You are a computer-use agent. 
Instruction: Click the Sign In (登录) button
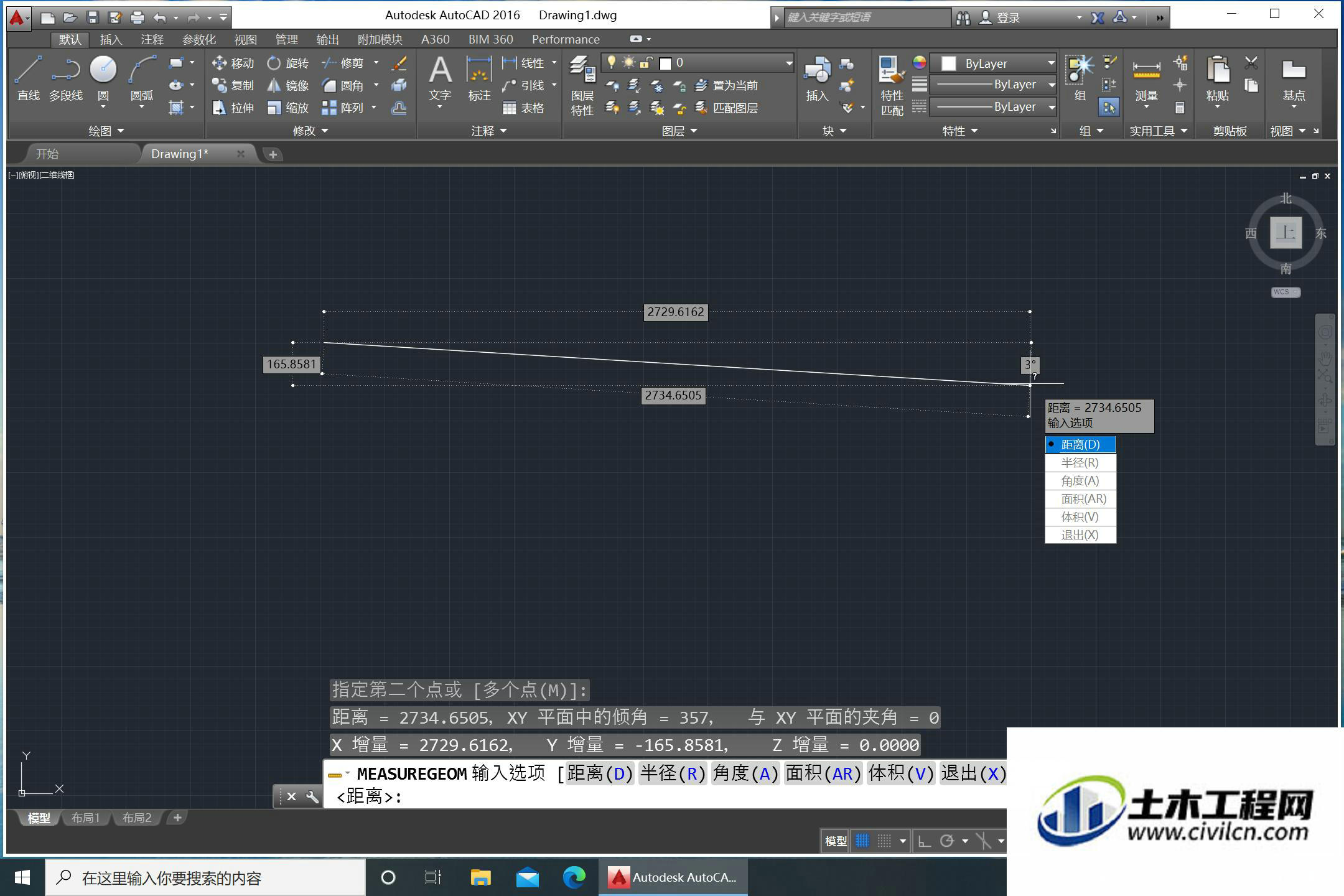[1000, 17]
